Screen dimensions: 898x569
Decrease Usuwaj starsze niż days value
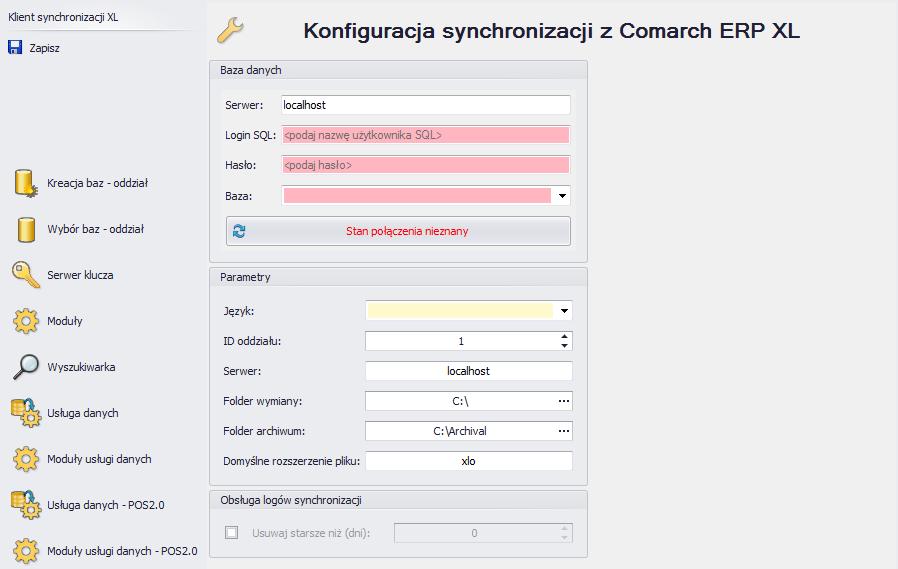coord(564,538)
